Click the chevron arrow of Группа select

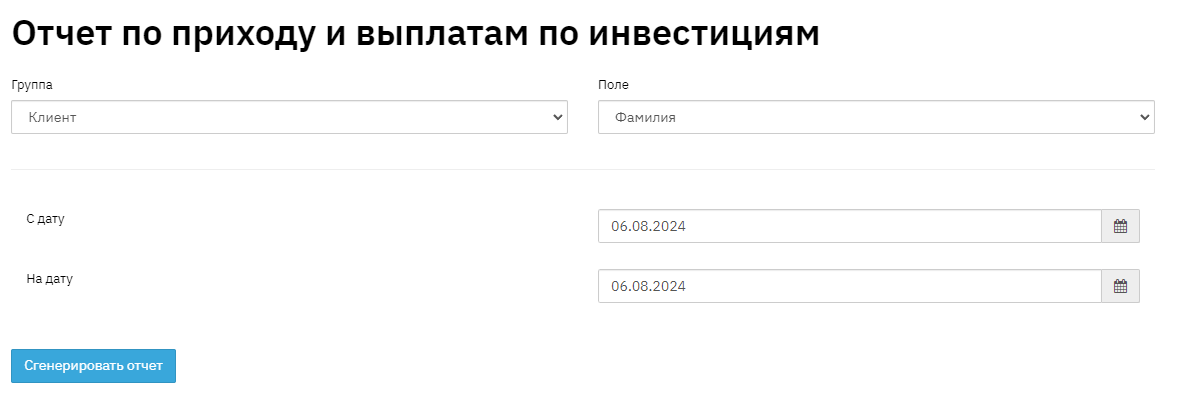558,117
